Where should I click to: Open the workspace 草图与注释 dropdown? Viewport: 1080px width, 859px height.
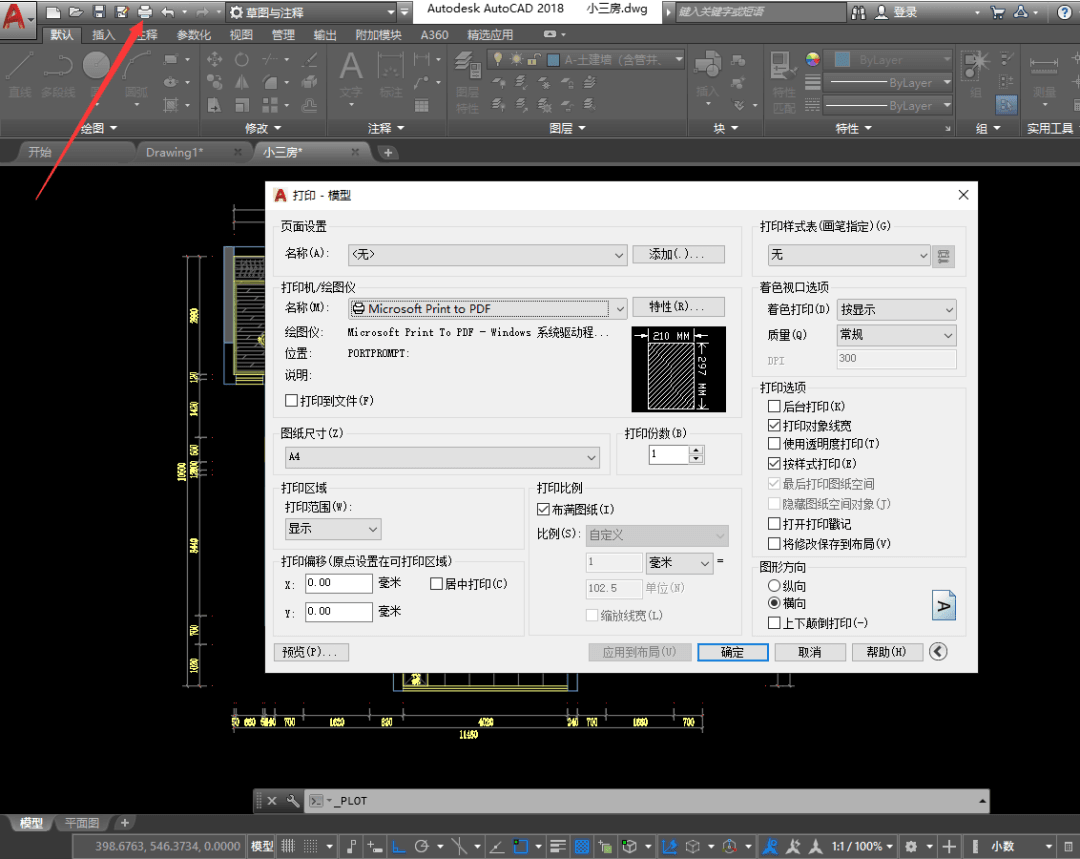(x=312, y=12)
